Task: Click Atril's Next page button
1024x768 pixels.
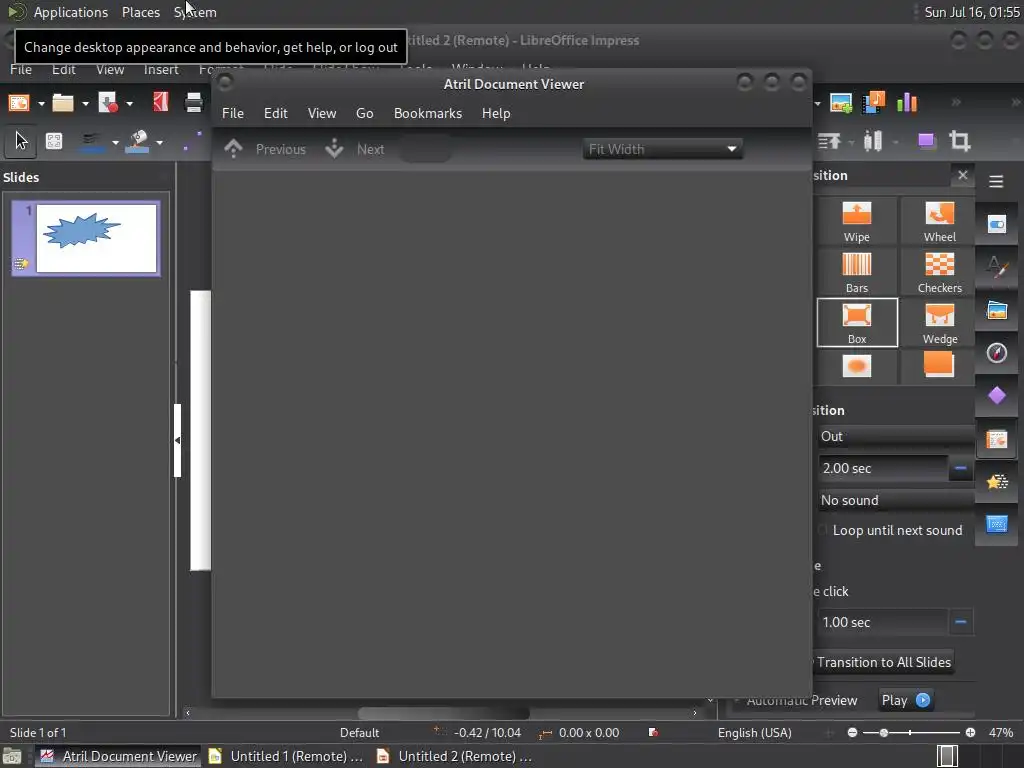Action: point(355,149)
